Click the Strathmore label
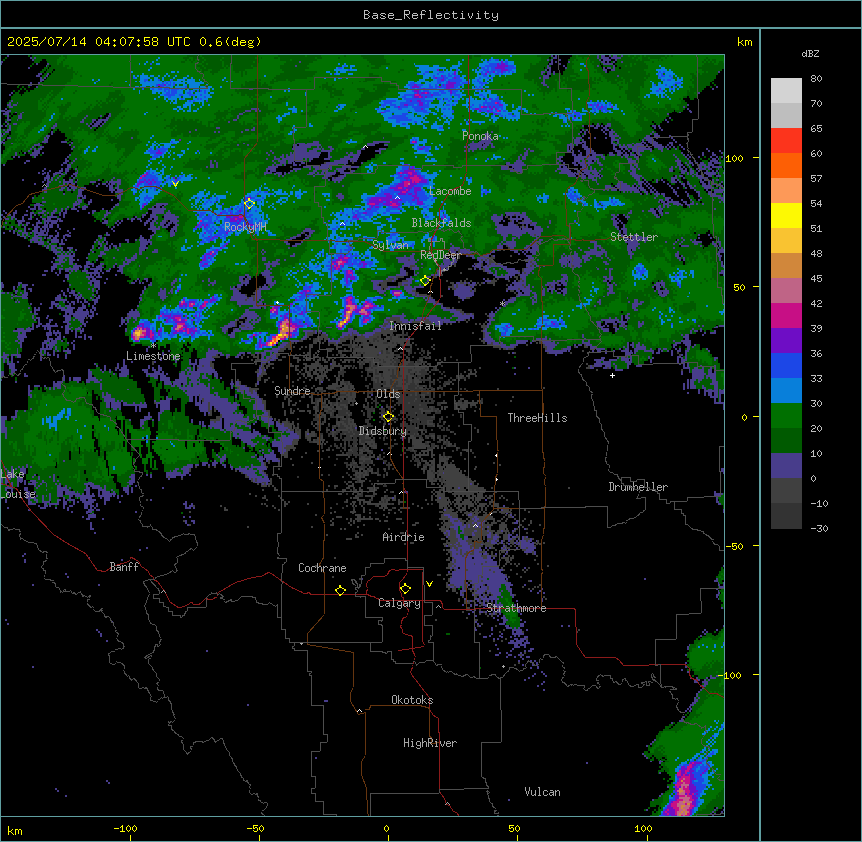The image size is (862, 842). tap(516, 608)
